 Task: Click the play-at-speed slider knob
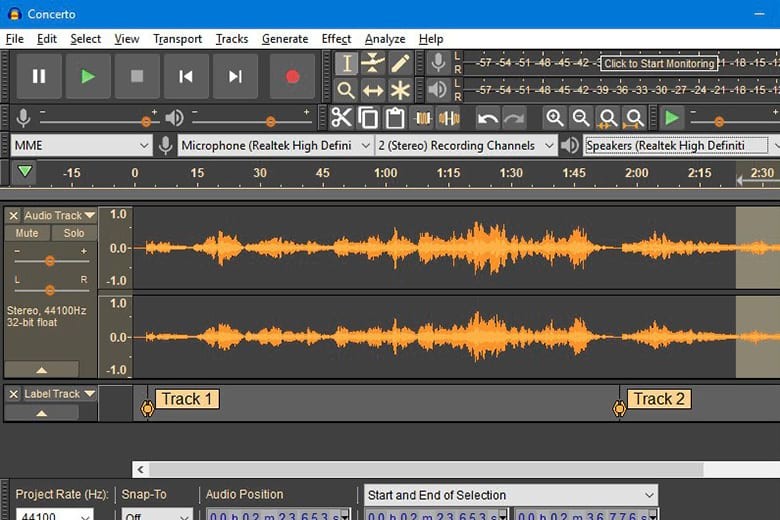click(x=719, y=121)
